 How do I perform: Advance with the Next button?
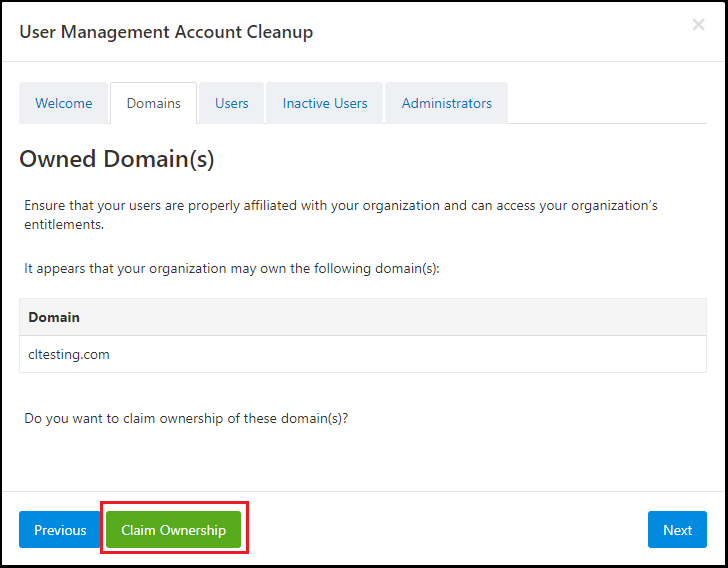(677, 529)
